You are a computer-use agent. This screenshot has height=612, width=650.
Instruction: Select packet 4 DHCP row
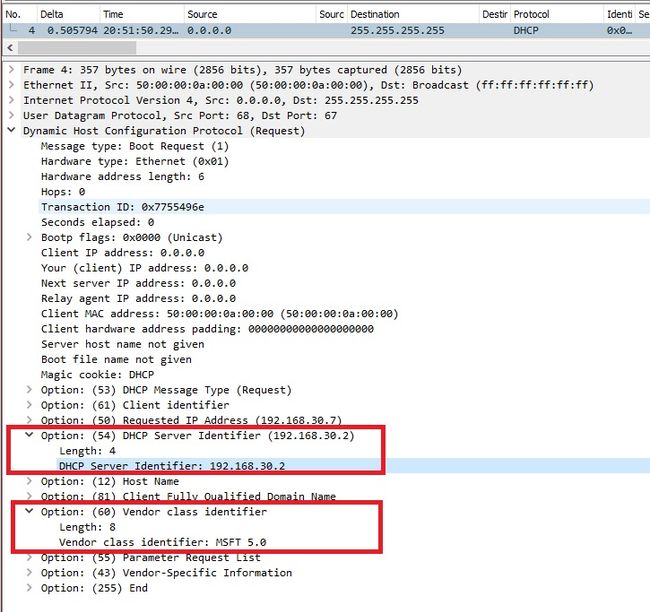(x=326, y=31)
